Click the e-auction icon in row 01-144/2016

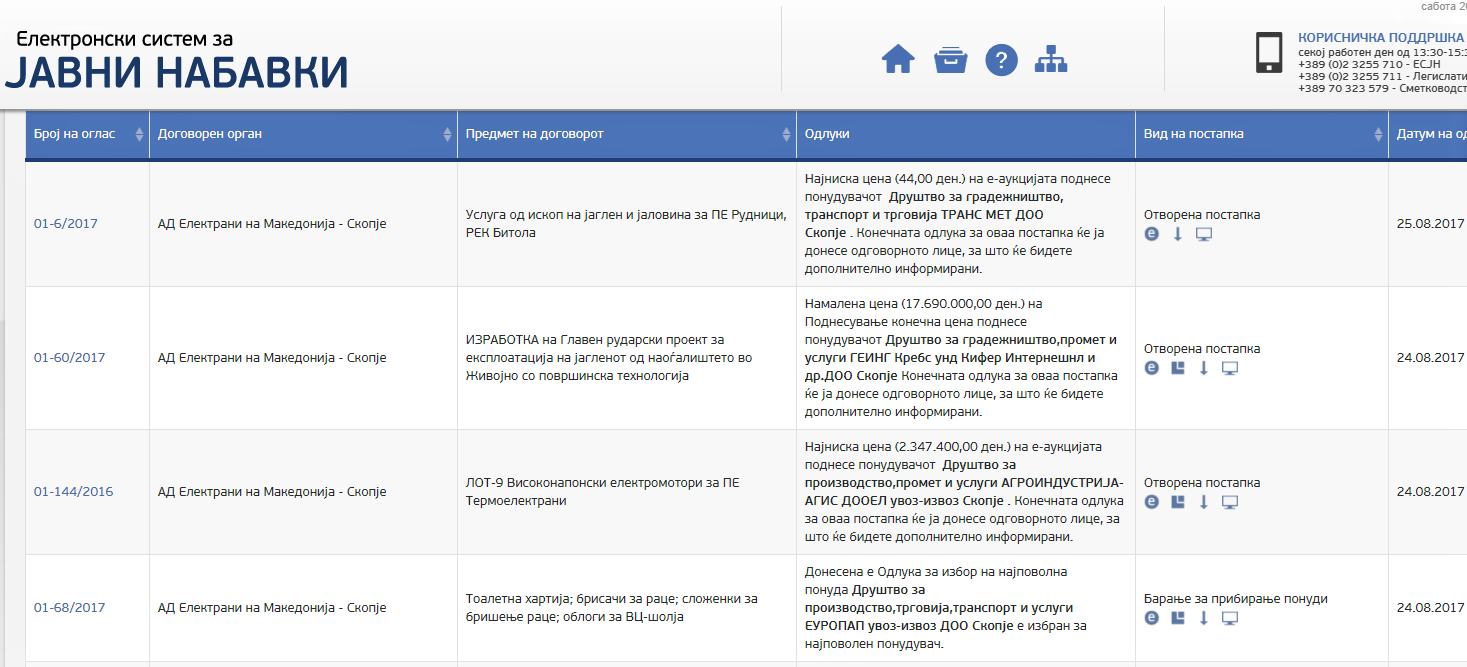point(1152,502)
